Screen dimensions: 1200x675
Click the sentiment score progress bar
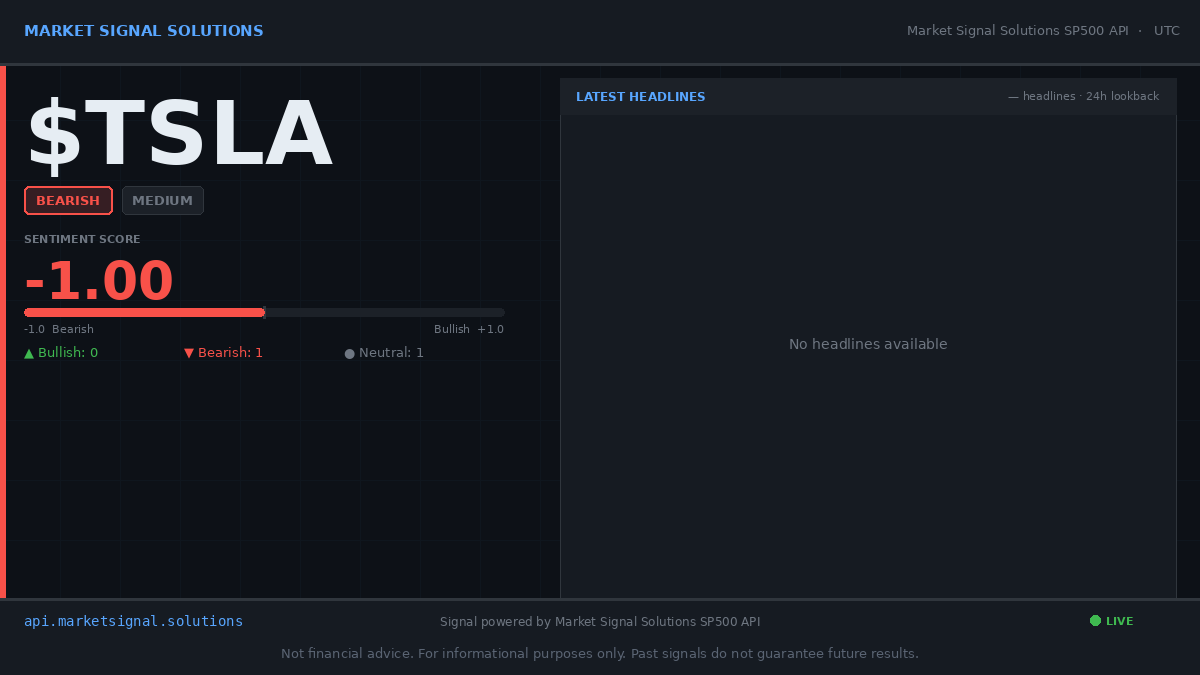click(264, 312)
